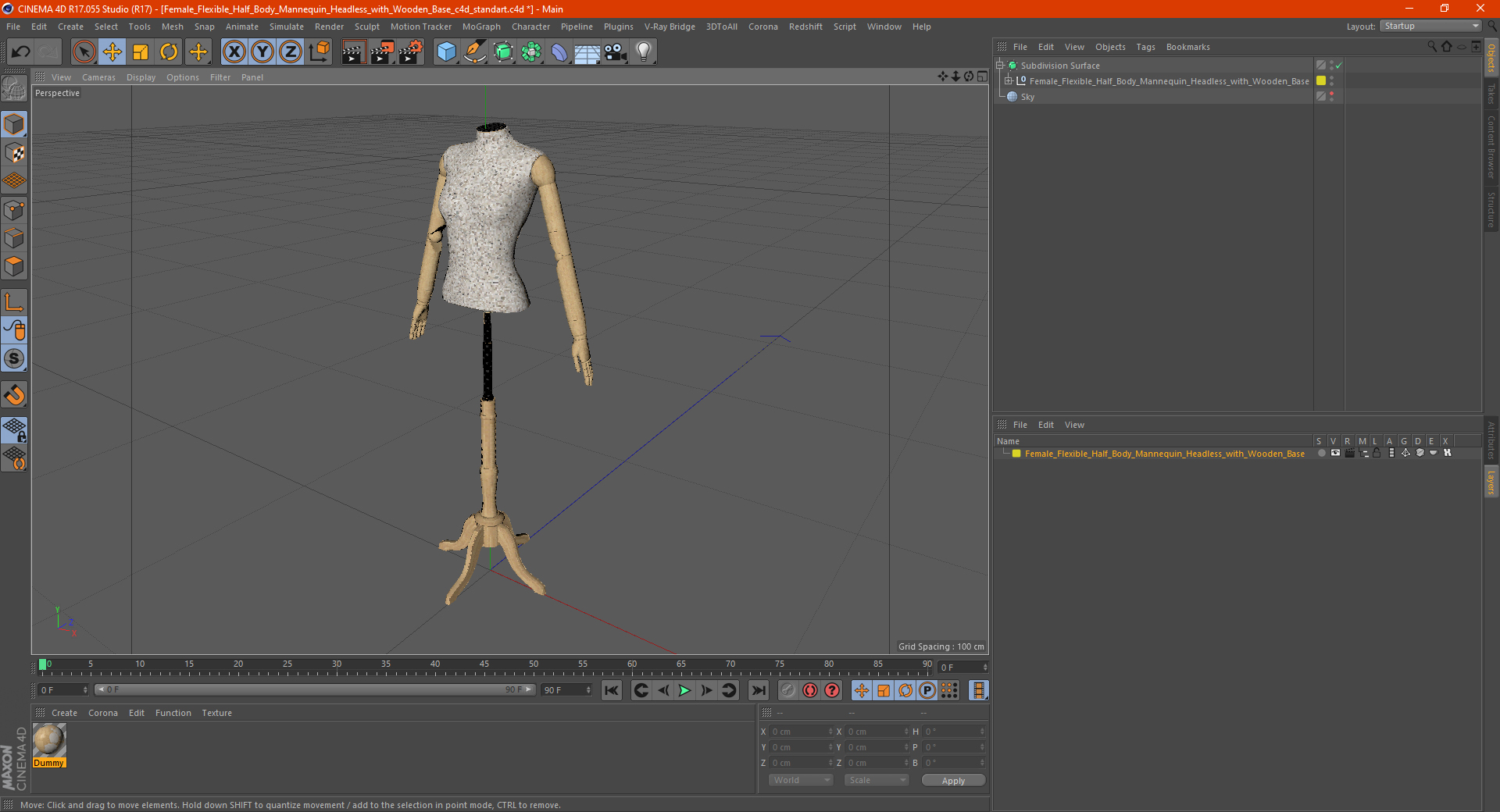The height and width of the screenshot is (812, 1500).
Task: Open the Scale mode dropdown
Action: (x=877, y=780)
